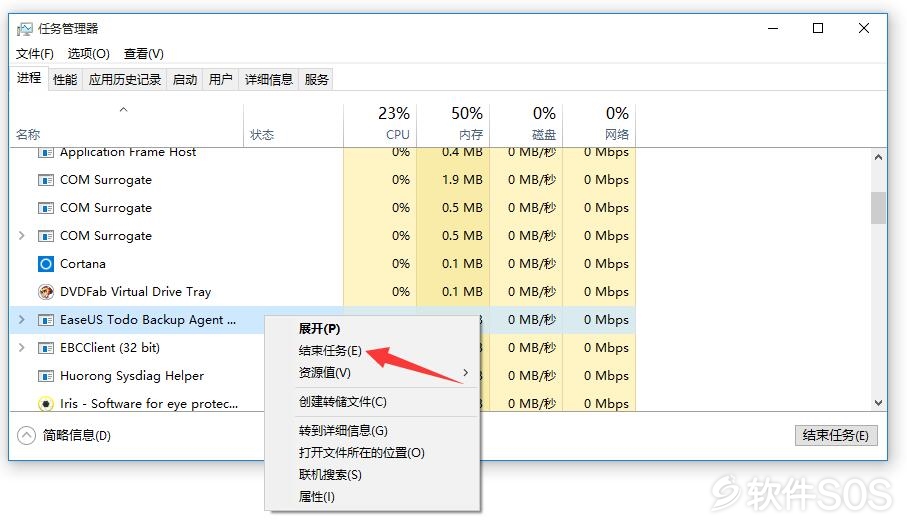Open the 资源值(V) submenu arrow
The image size is (907, 522).
click(466, 373)
